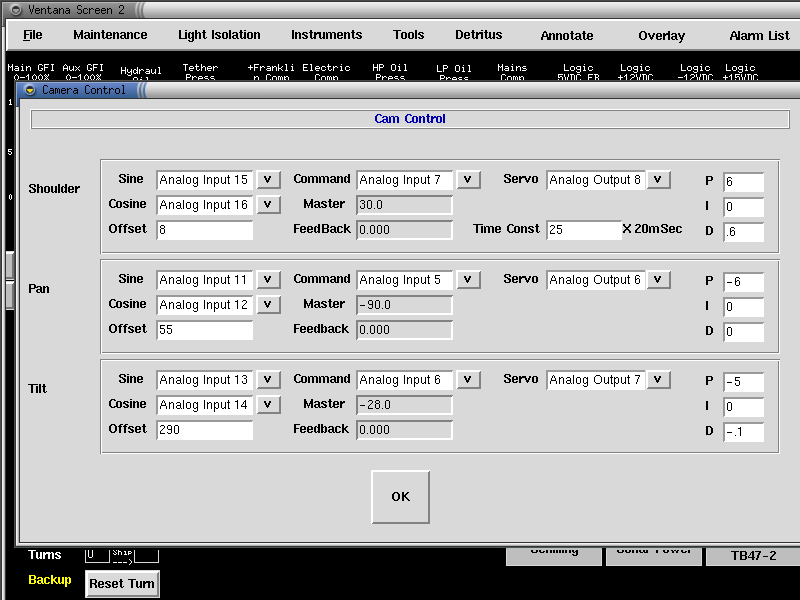
Task: Open the Detritus menu
Action: tap(479, 35)
